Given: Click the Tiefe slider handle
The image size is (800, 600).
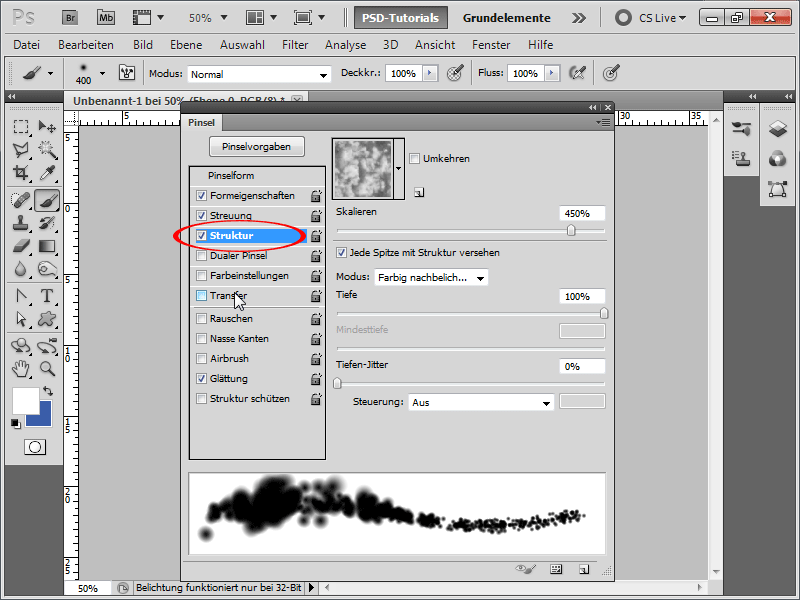Looking at the screenshot, I should tap(604, 313).
